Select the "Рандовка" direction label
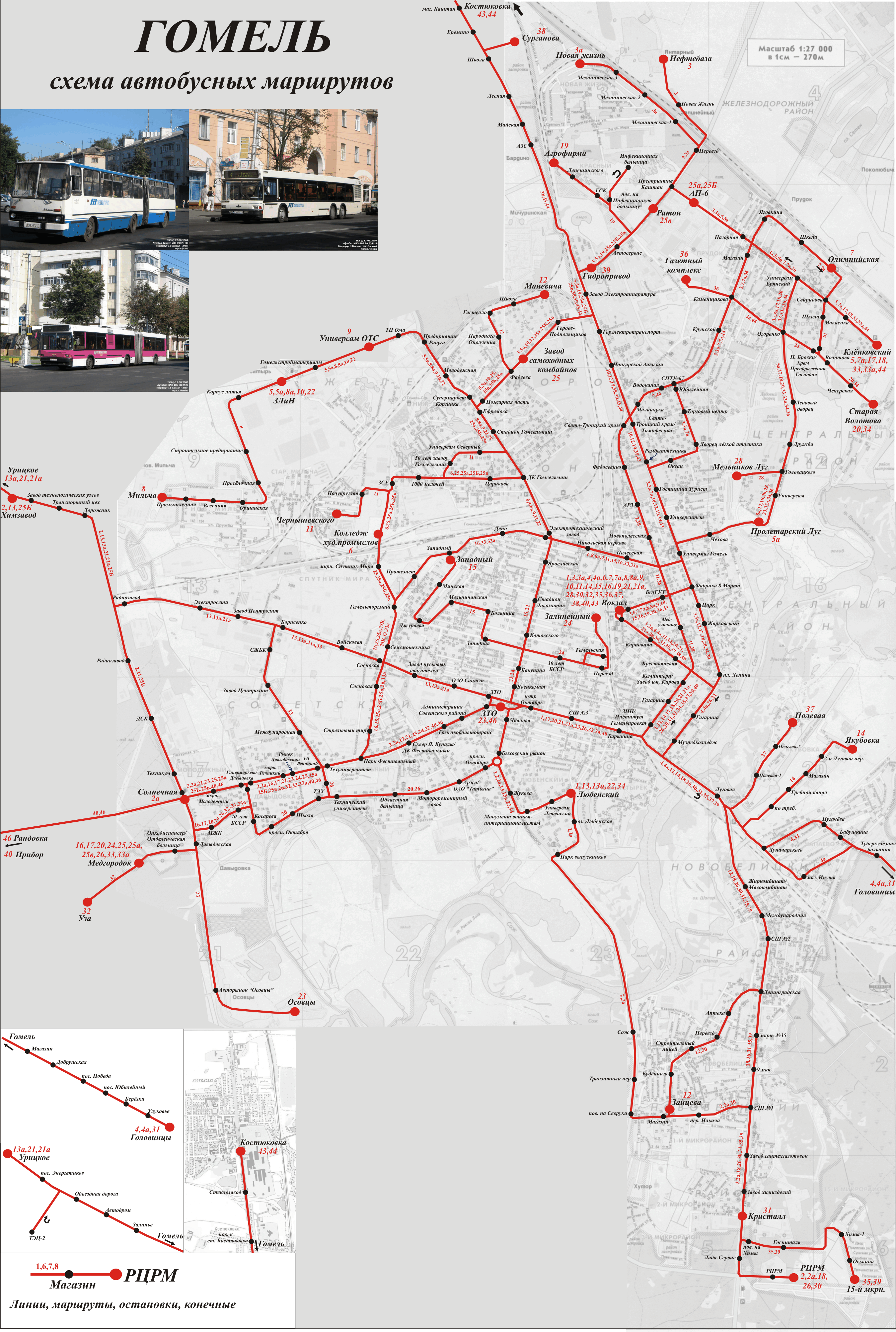Screen dimensions: 896x1332 31,838
